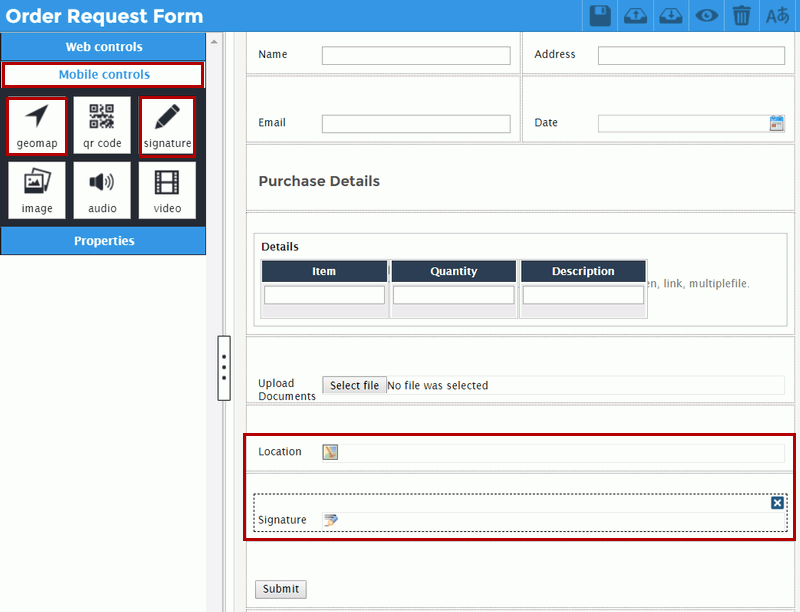
Task: Select the qr code control
Action: (102, 126)
